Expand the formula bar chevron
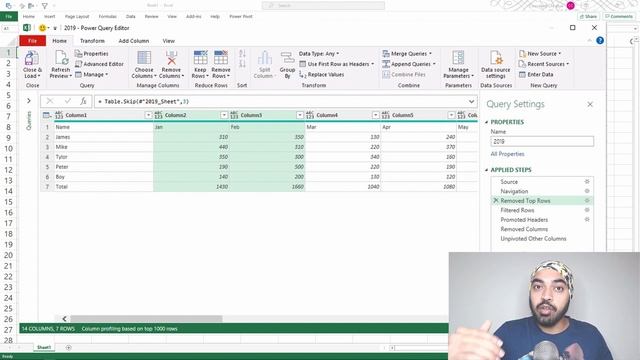This screenshot has height=360, width=640. pyautogui.click(x=471, y=101)
